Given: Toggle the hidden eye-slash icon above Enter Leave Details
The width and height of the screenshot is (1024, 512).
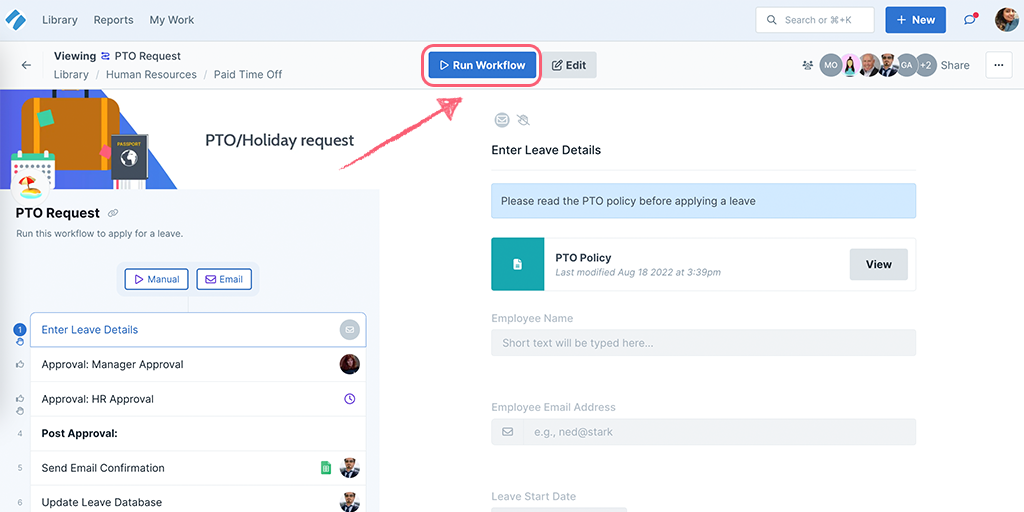Looking at the screenshot, I should (523, 120).
